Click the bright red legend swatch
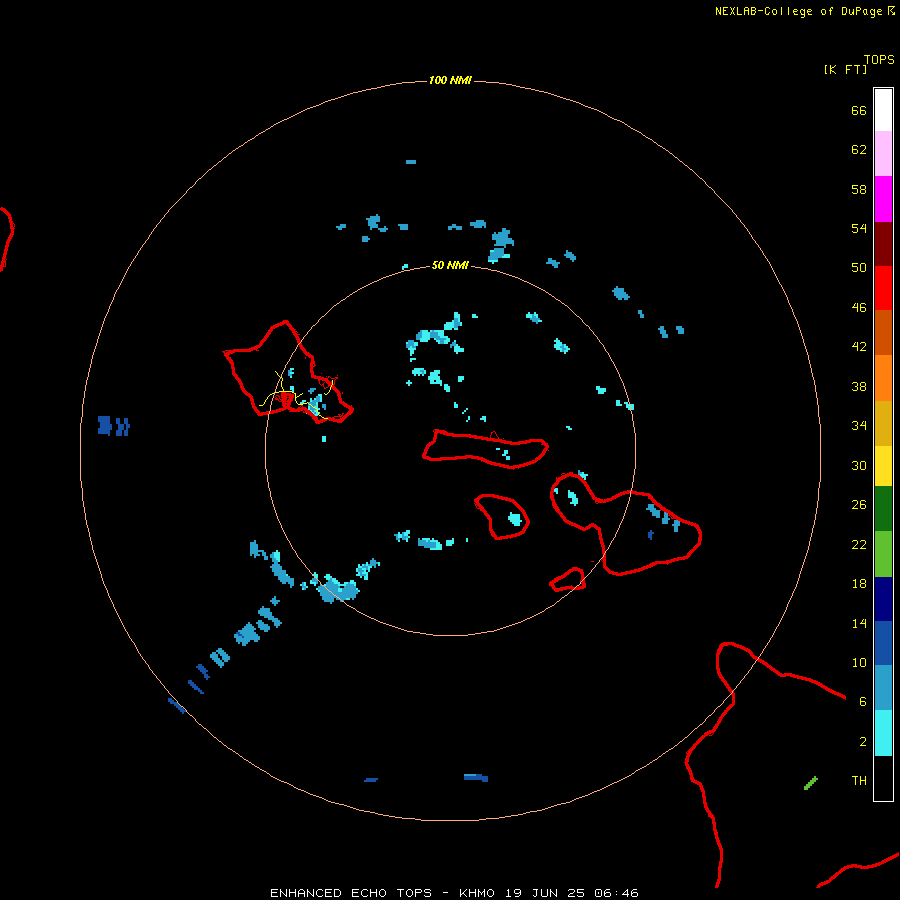Viewport: 900px width, 900px height. 883,288
